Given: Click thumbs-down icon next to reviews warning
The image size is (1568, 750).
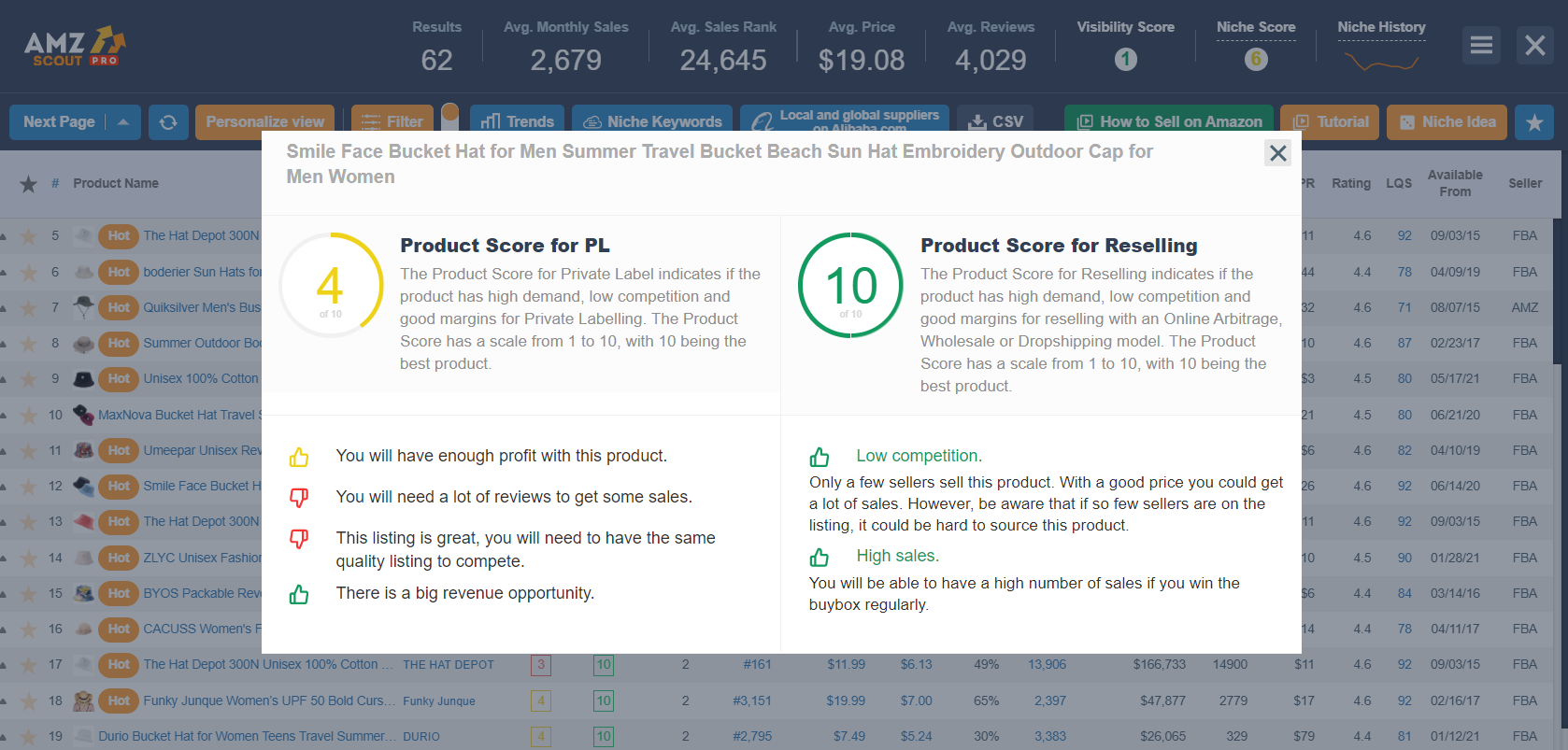Looking at the screenshot, I should pos(299,498).
